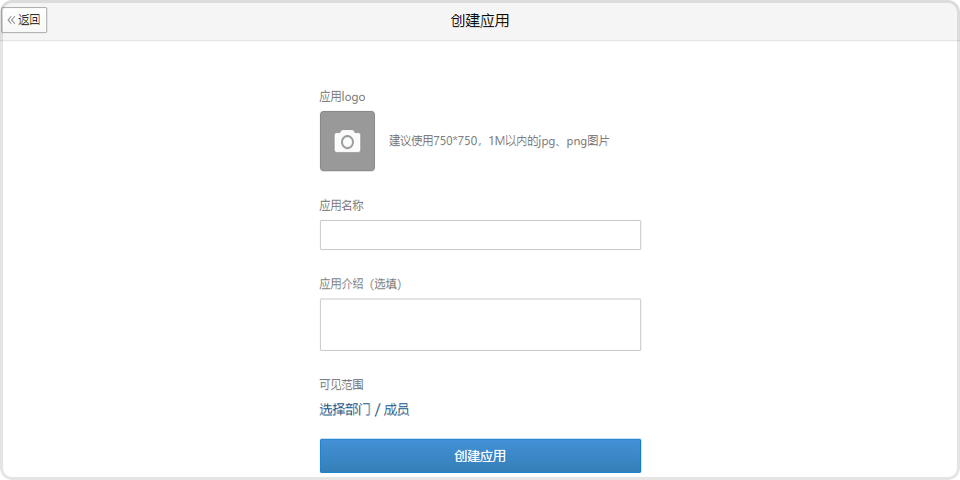Image resolution: width=960 pixels, height=480 pixels.
Task: Click the 应用名称 field label
Action: pyautogui.click(x=340, y=205)
